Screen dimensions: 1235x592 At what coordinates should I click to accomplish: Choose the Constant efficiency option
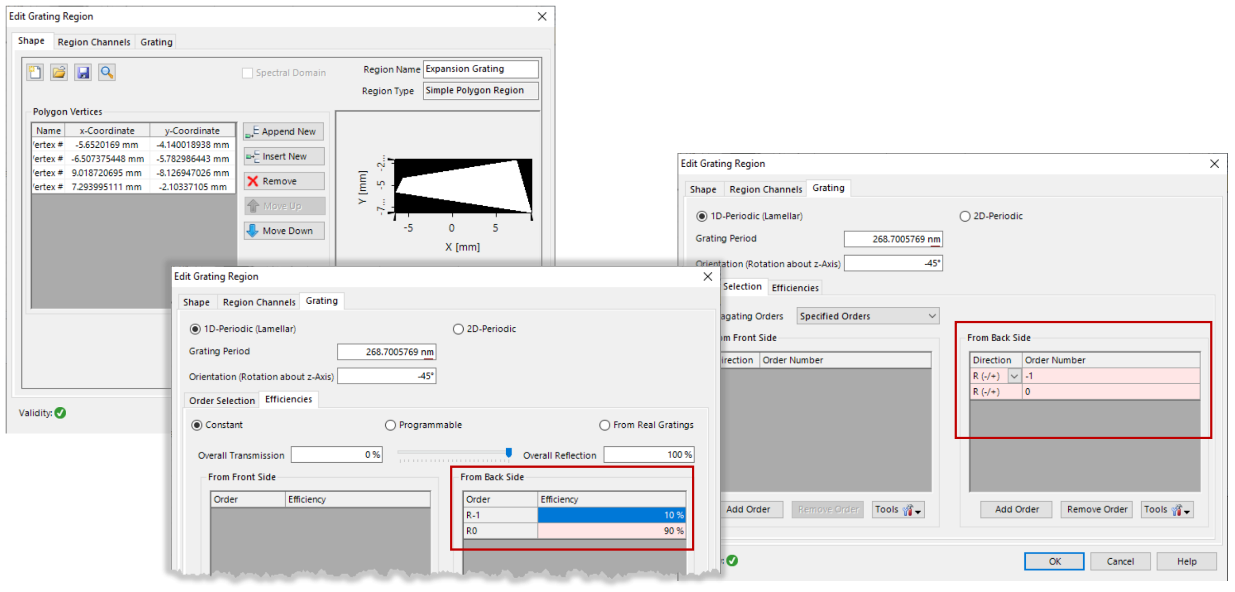coord(197,425)
